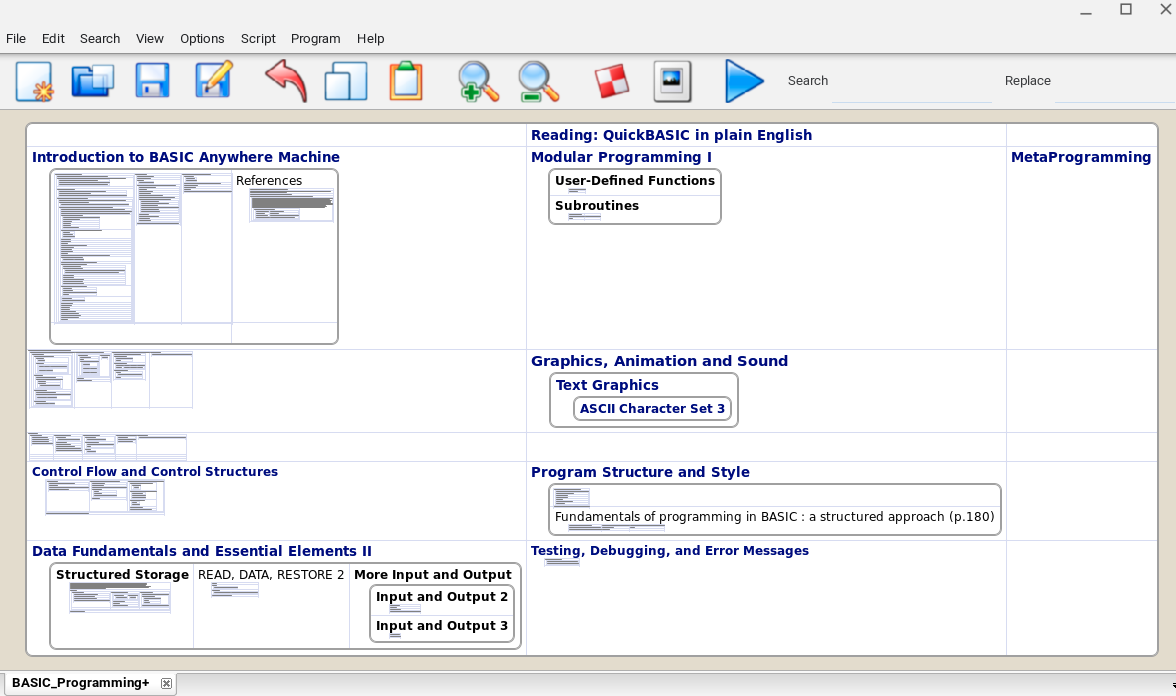
Task: Select the 'Input and Output 2' cell
Action: [x=442, y=597]
